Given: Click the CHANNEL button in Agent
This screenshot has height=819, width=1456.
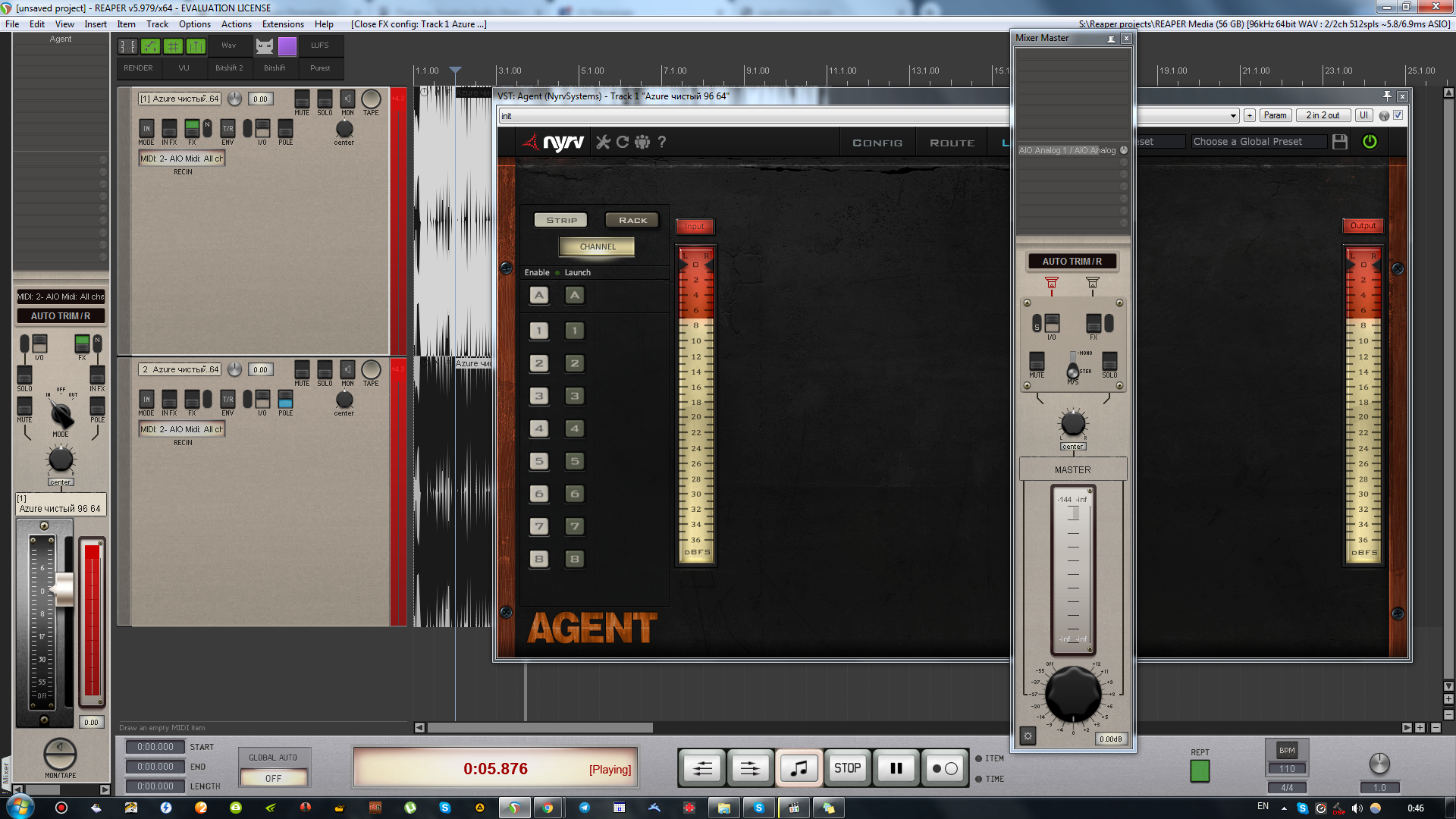Looking at the screenshot, I should click(x=598, y=246).
